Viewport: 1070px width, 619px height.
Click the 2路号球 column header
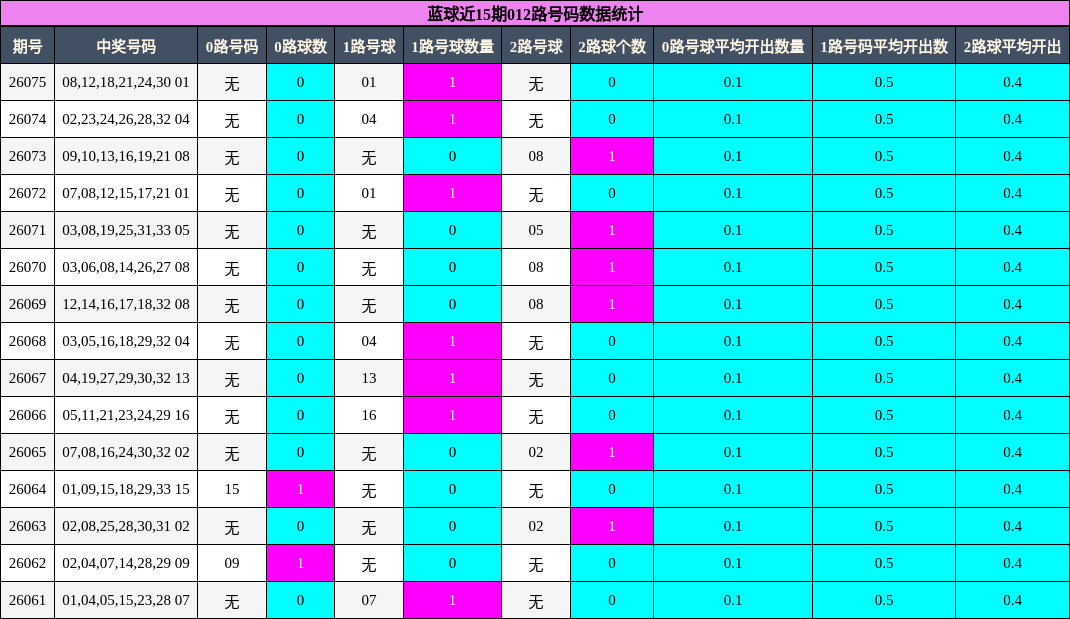[x=536, y=46]
